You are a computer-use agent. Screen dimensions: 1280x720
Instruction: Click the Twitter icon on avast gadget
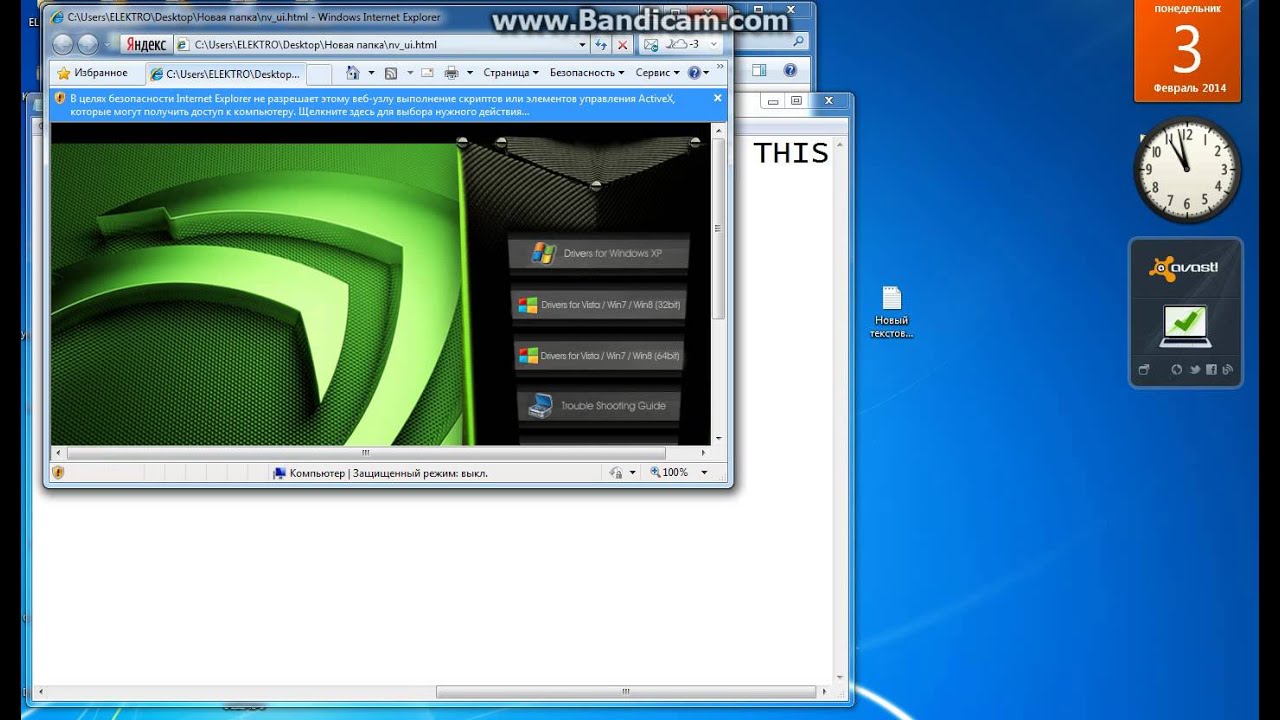pyautogui.click(x=1194, y=370)
